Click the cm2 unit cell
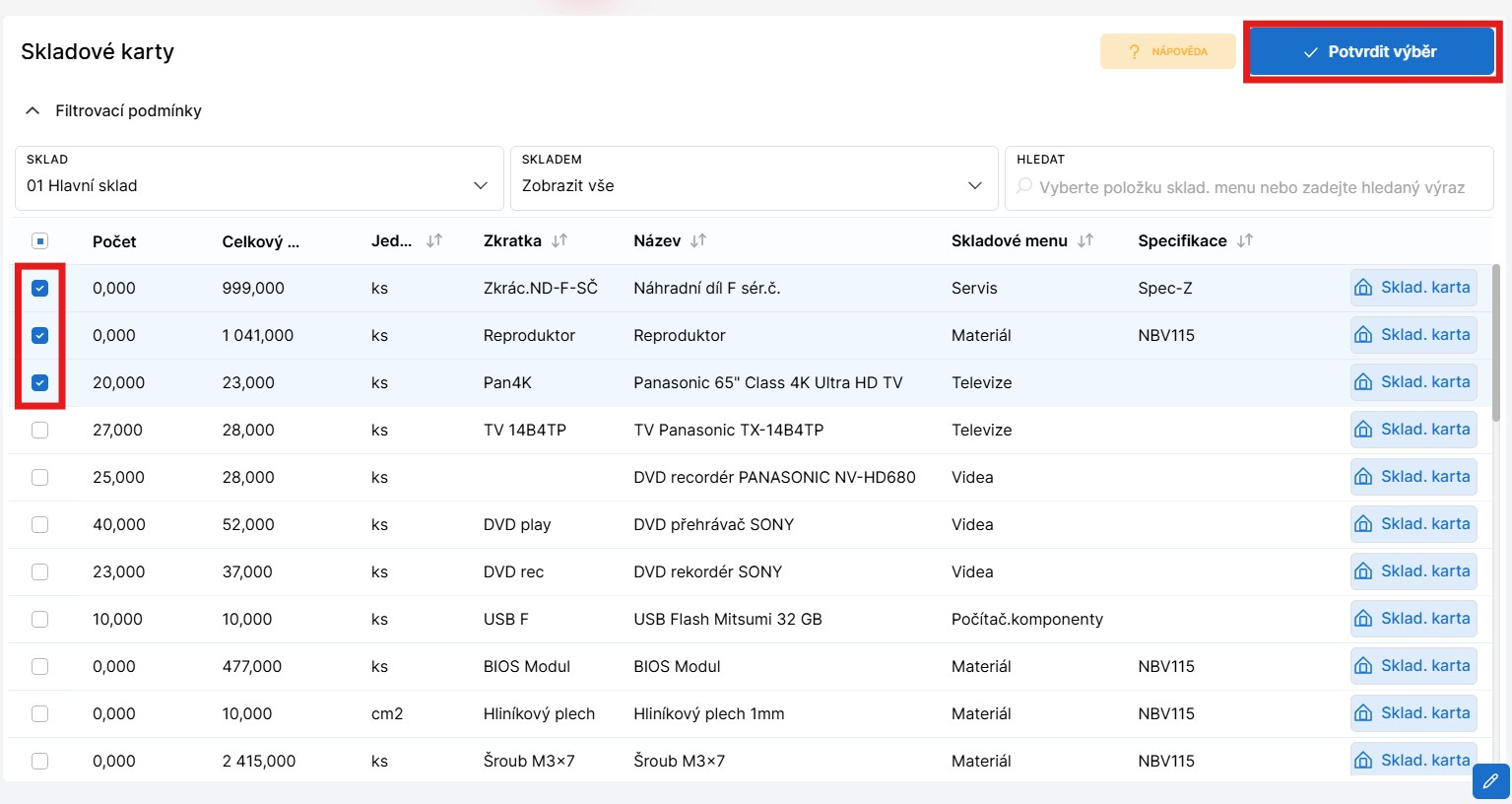The height and width of the screenshot is (804, 1512). (x=387, y=713)
